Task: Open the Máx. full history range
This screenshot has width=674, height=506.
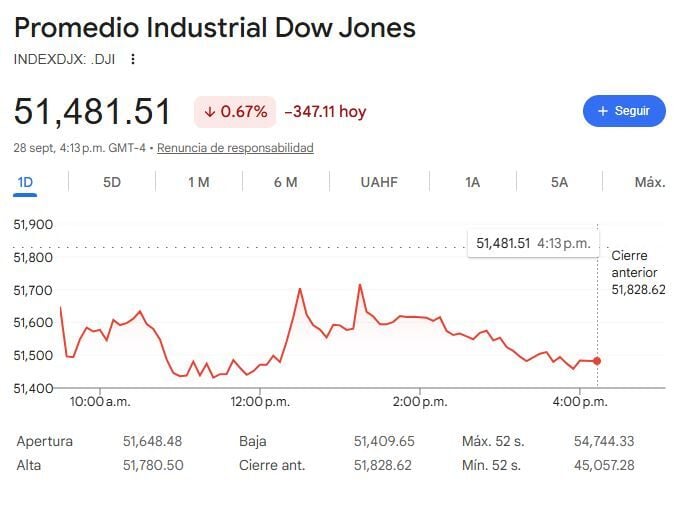Action: [x=650, y=182]
